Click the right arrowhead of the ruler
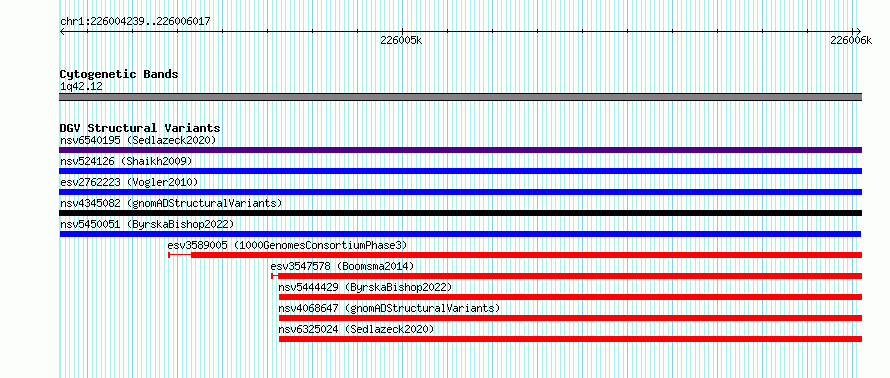The image size is (890, 378). coord(858,31)
